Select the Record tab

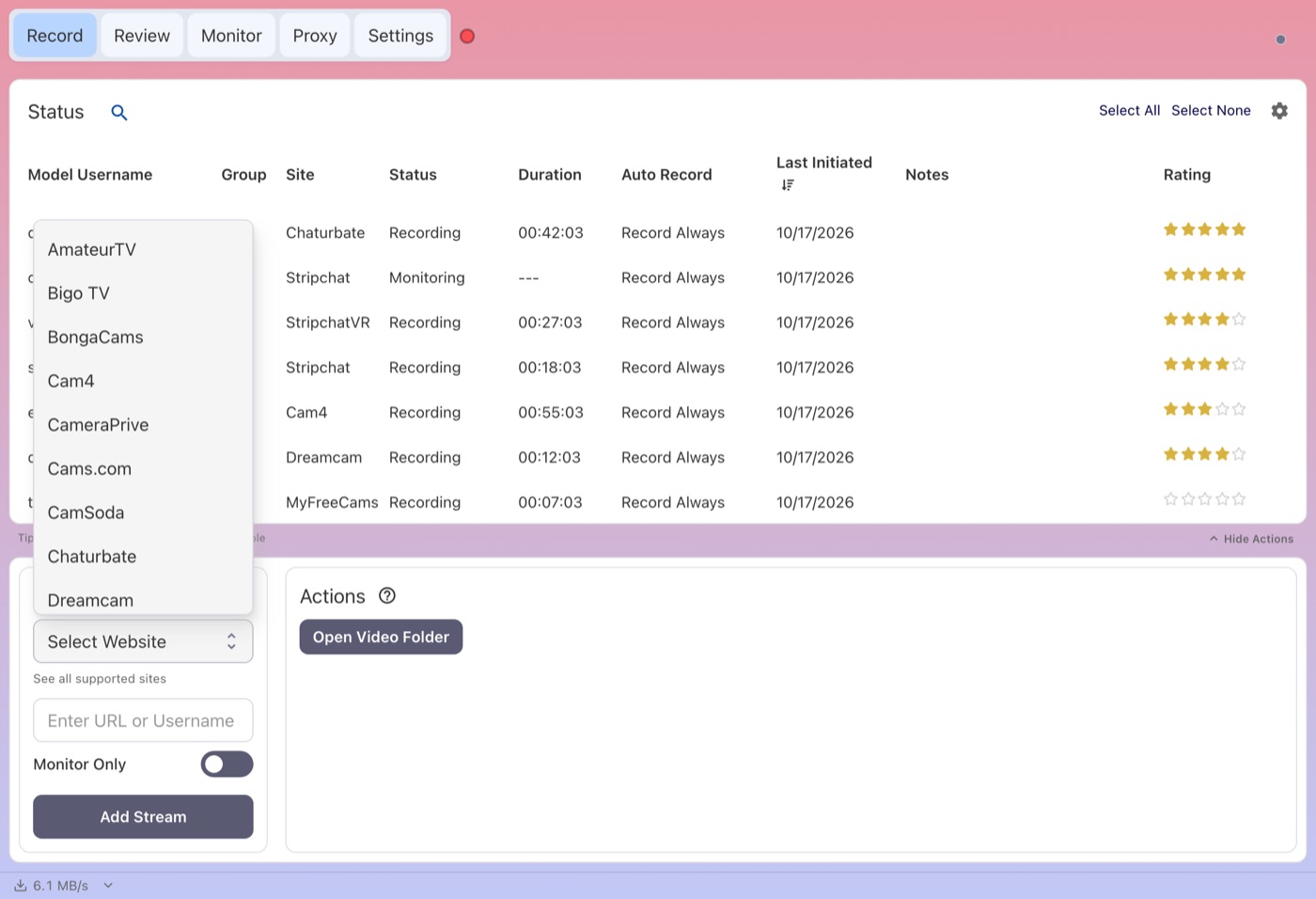point(55,36)
